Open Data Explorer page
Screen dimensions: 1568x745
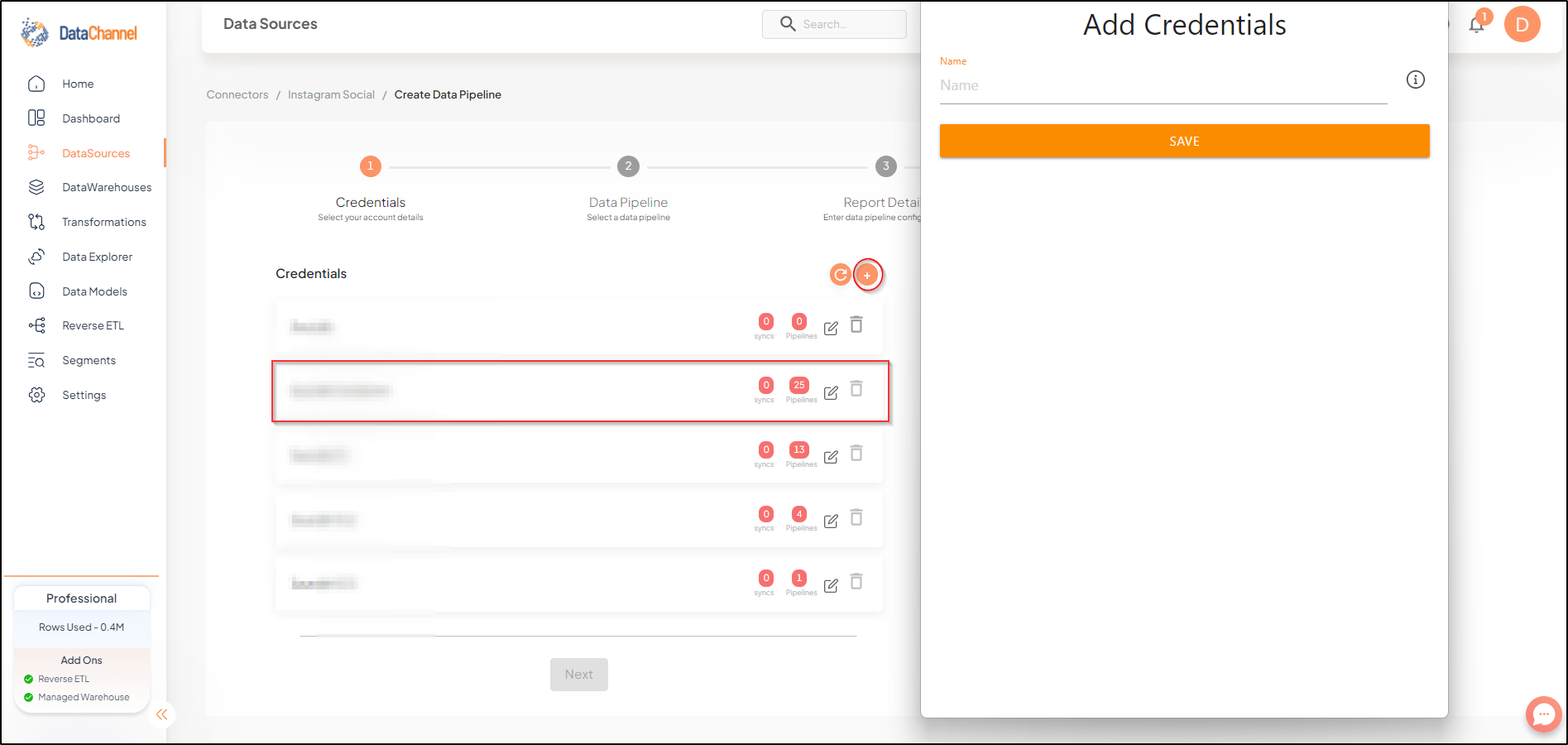pyautogui.click(x=98, y=257)
